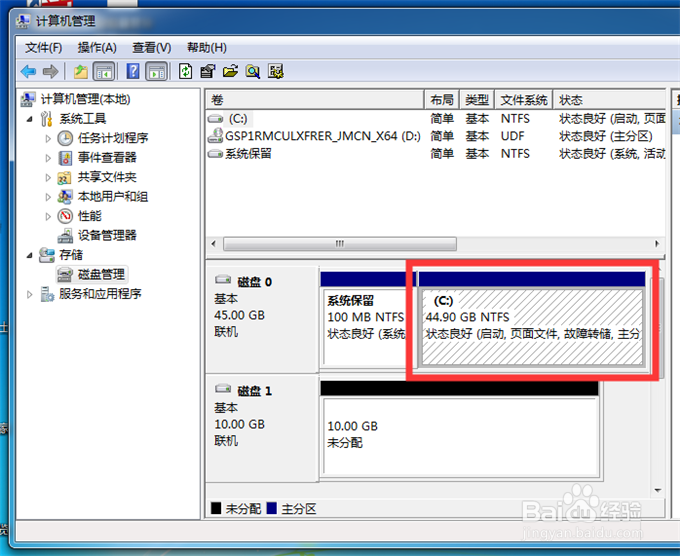Expand the 任务计划程序 node
Image resolution: width=680 pixels, height=556 pixels.
[x=48, y=138]
